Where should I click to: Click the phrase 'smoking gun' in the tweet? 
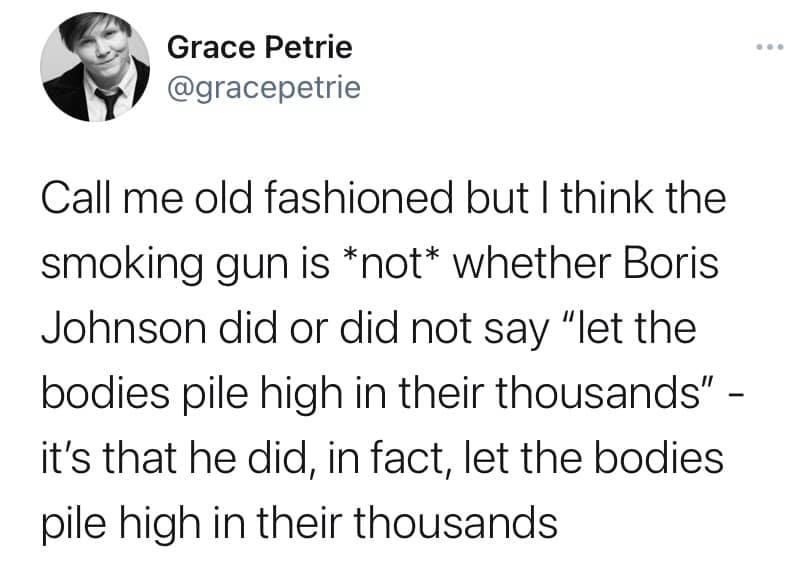click(164, 265)
